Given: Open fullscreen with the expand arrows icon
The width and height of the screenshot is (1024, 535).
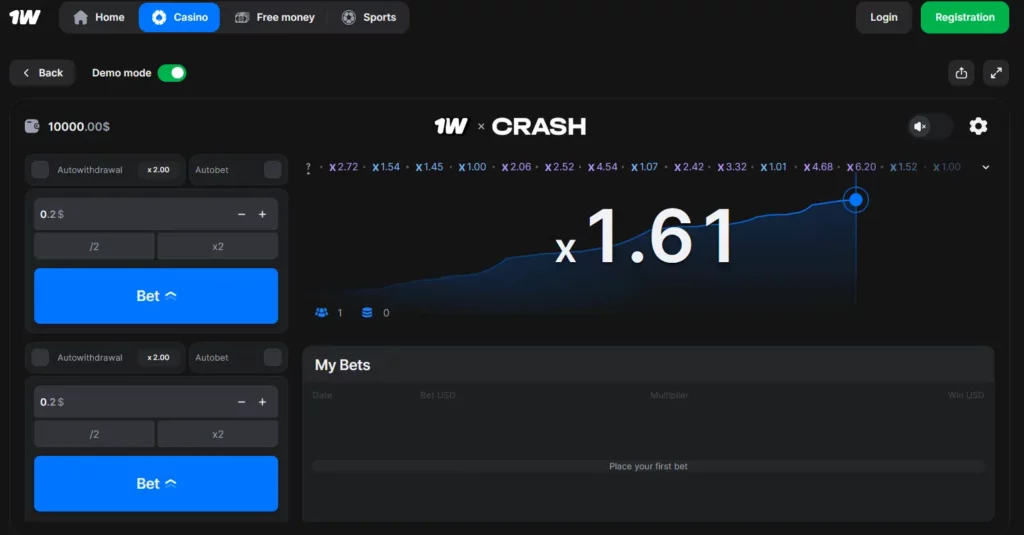Looking at the screenshot, I should tap(996, 73).
